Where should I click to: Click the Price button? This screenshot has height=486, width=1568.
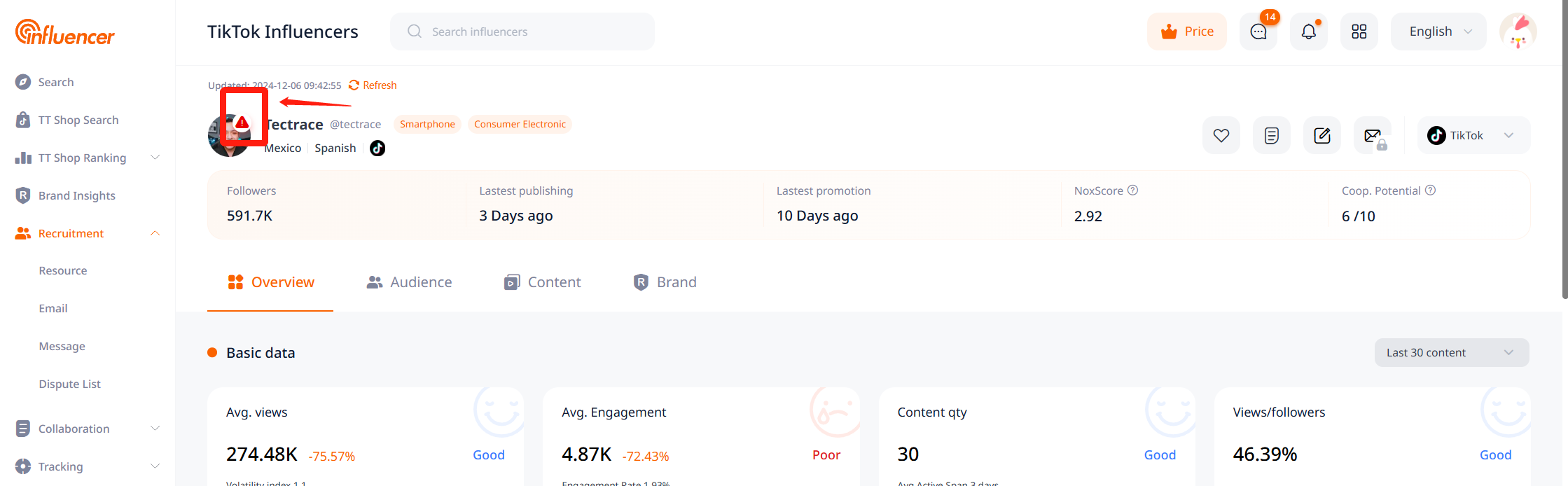coord(1186,32)
